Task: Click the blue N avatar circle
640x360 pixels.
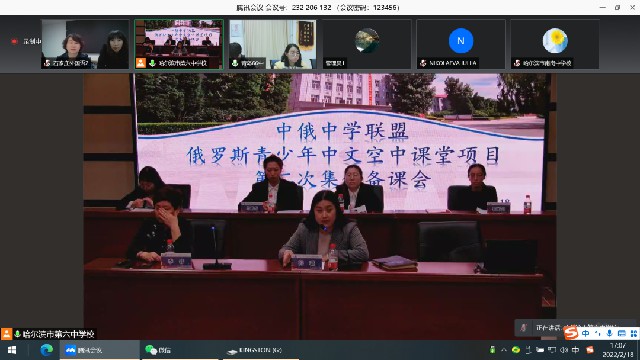Action: [x=461, y=40]
